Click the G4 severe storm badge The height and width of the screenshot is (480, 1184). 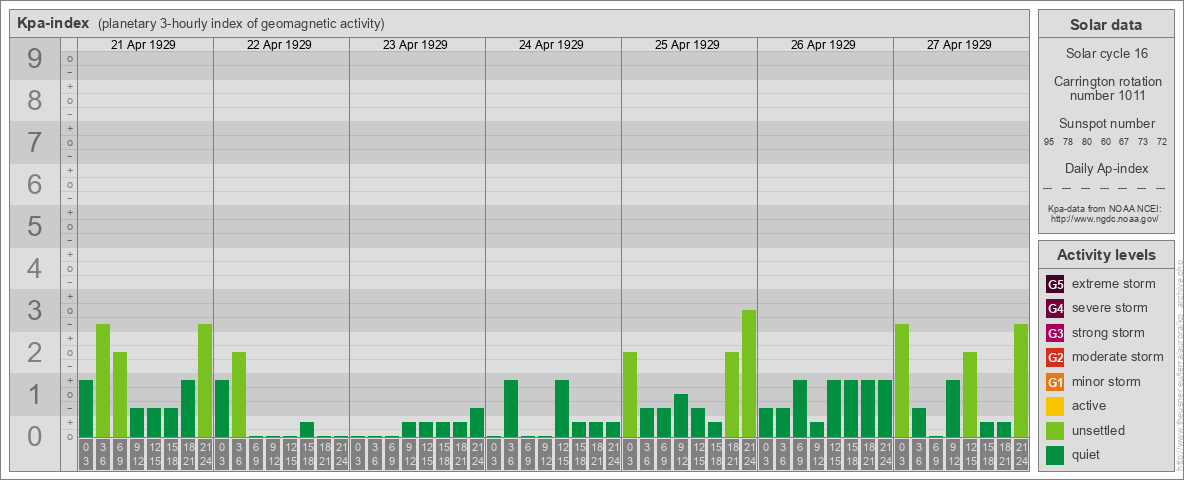point(1055,308)
